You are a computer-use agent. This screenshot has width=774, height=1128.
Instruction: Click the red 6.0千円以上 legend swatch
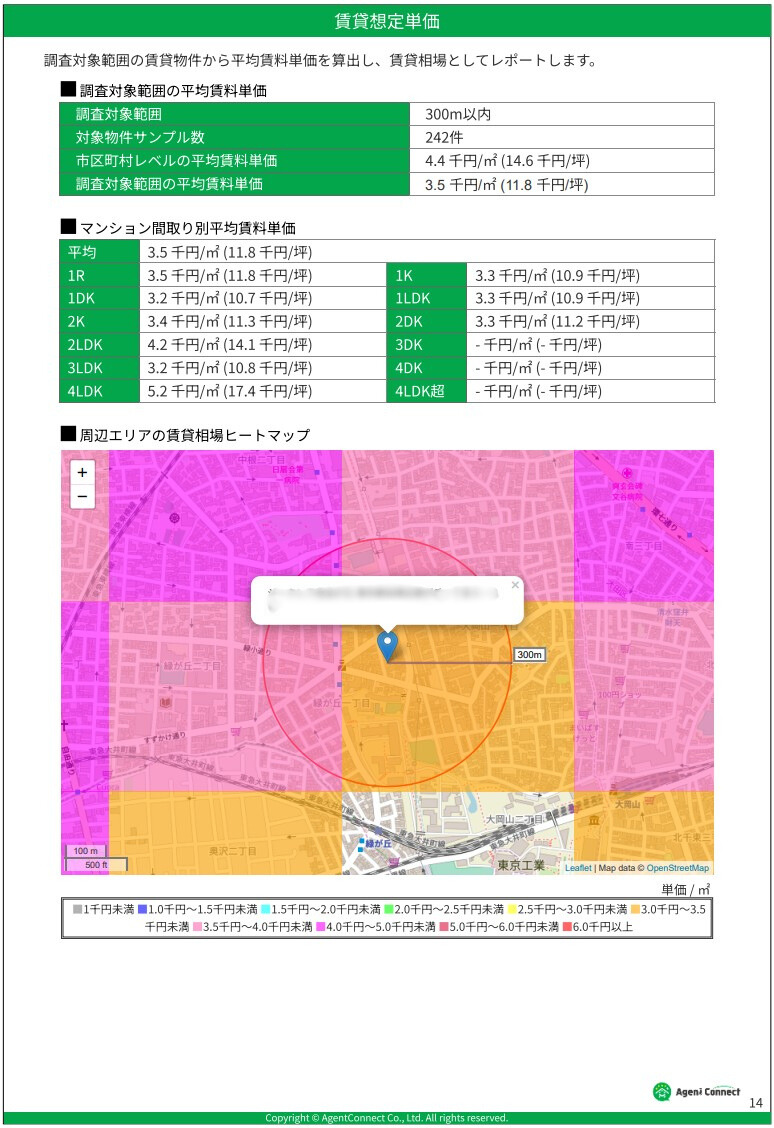click(x=566, y=927)
